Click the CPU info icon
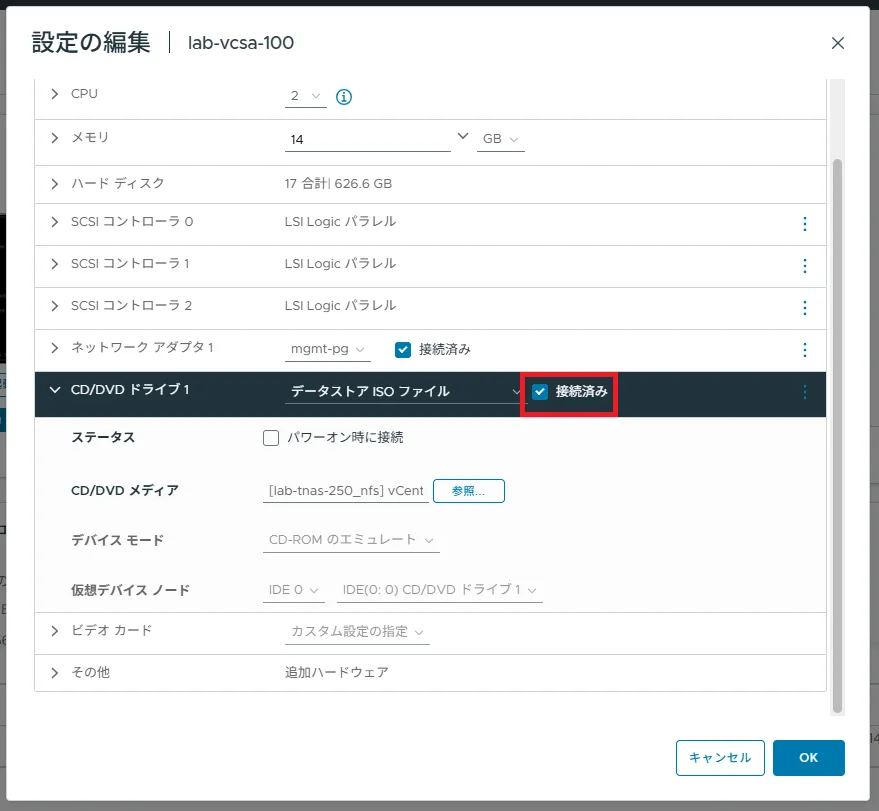This screenshot has width=879, height=811. pyautogui.click(x=344, y=97)
